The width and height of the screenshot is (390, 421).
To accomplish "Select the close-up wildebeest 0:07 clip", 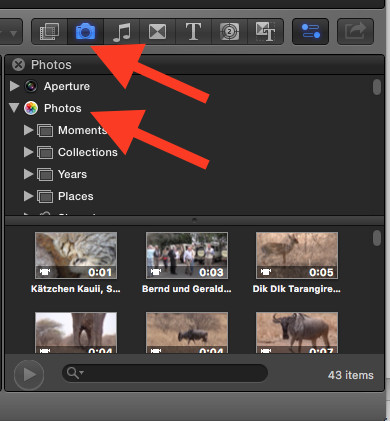I will pyautogui.click(x=297, y=332).
